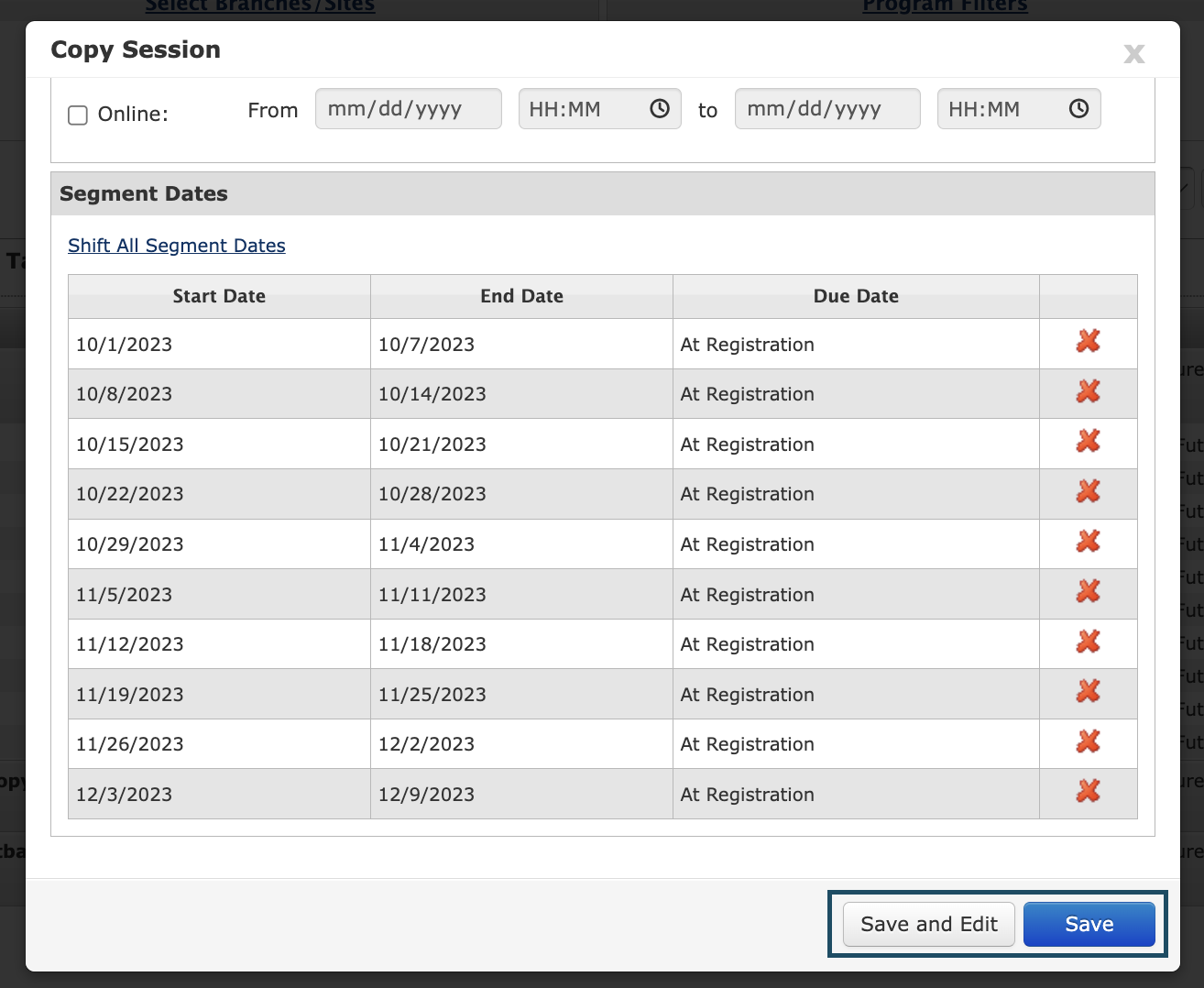Remove the segment ending 10/14/2023
The width and height of the screenshot is (1204, 988).
point(1088,390)
